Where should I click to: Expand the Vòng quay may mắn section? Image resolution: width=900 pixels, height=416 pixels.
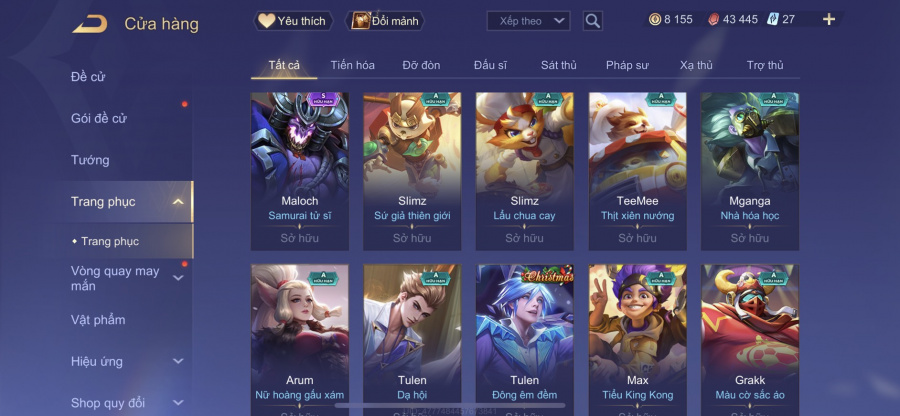[179, 278]
